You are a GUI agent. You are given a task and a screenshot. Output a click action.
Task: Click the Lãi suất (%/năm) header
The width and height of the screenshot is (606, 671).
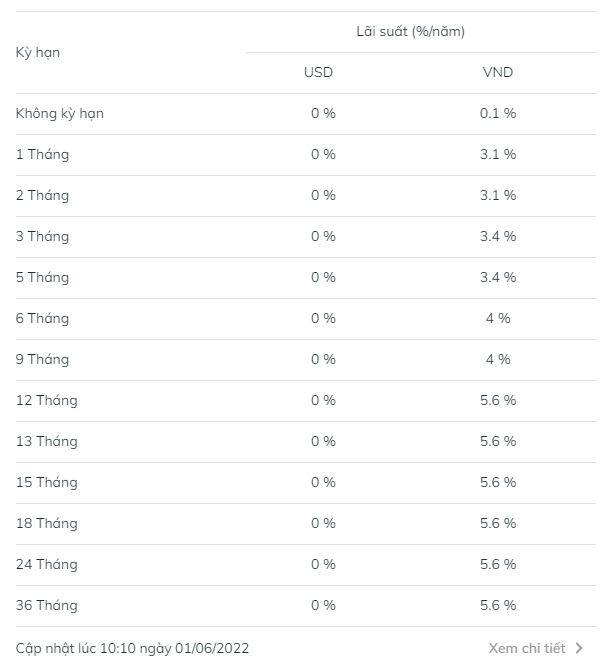(410, 31)
